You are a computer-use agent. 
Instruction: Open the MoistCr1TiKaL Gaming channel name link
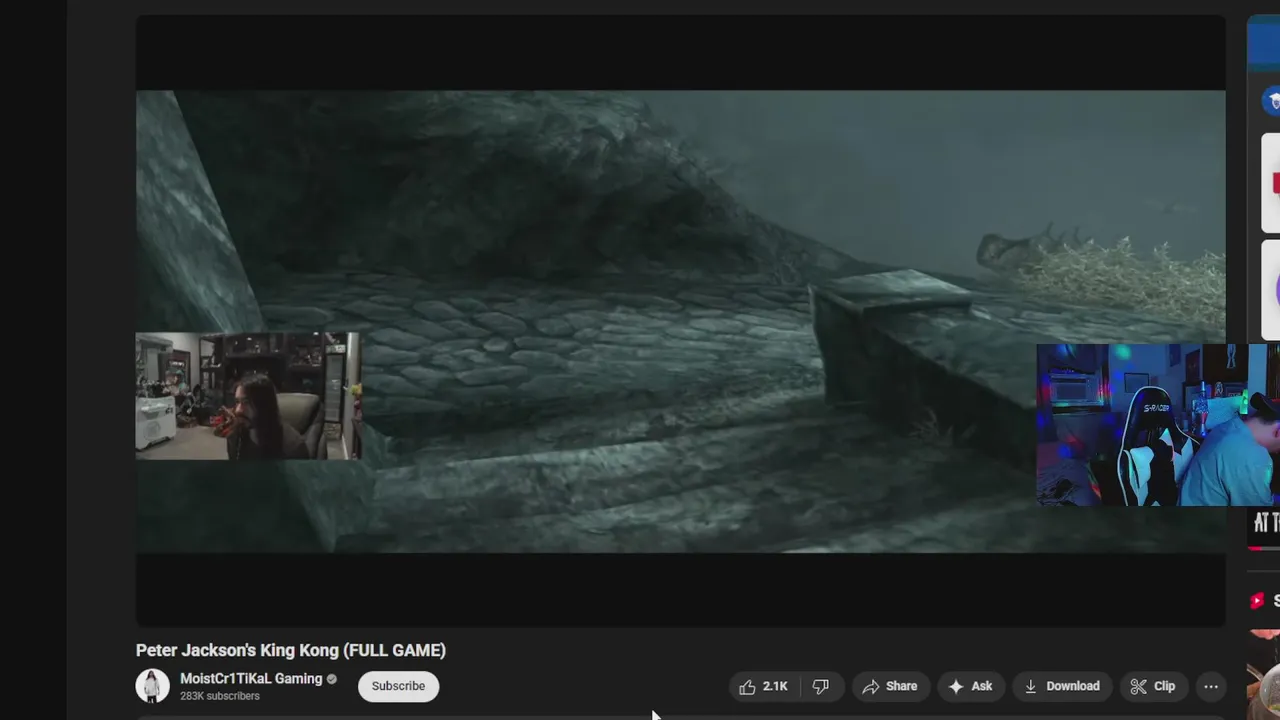[251, 678]
